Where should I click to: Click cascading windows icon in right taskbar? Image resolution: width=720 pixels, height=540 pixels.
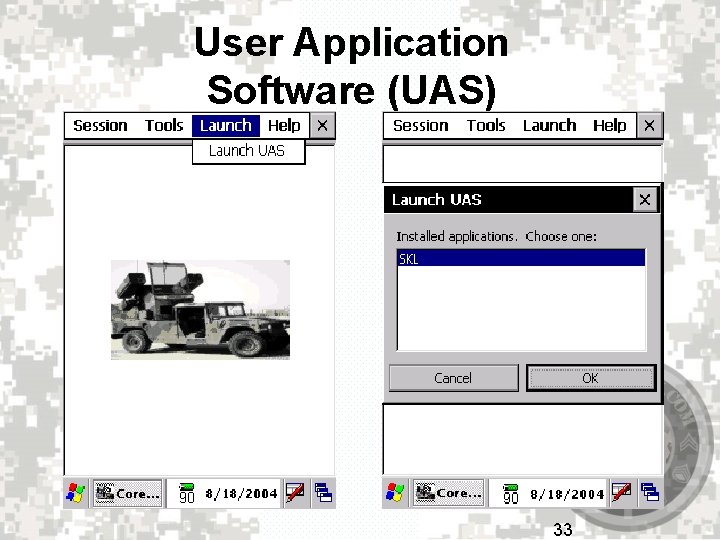(x=650, y=493)
